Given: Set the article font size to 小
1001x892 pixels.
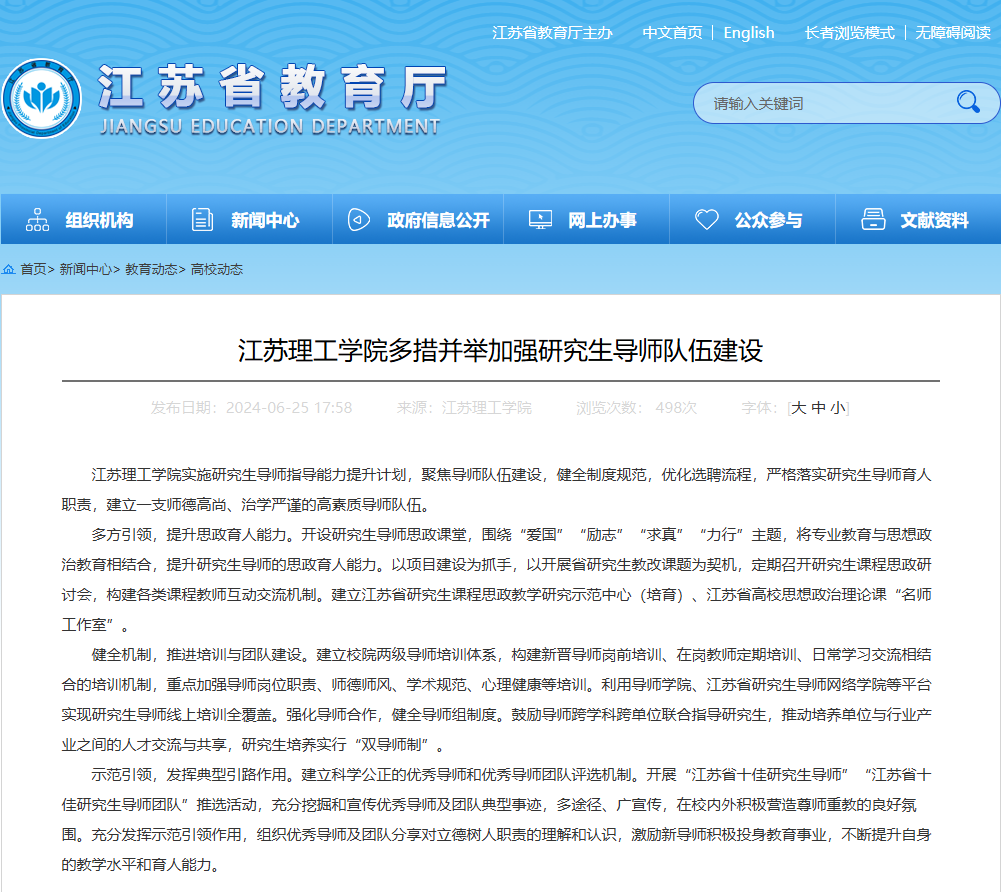Looking at the screenshot, I should pos(838,408).
